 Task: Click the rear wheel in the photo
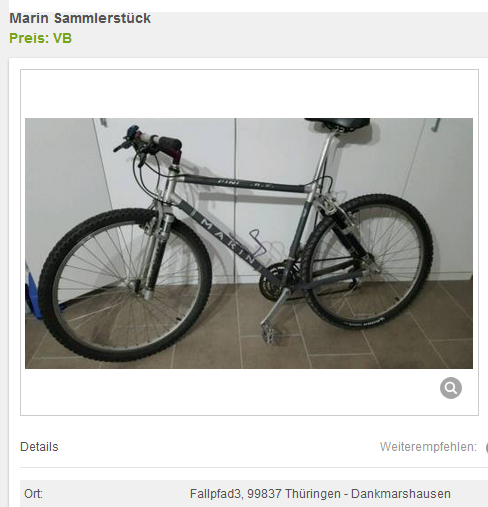click(368, 262)
